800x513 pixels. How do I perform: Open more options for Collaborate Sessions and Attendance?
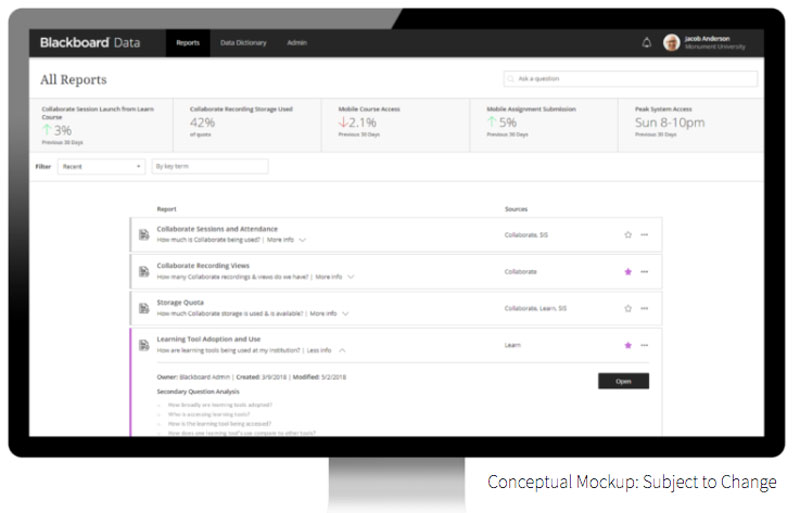(644, 235)
